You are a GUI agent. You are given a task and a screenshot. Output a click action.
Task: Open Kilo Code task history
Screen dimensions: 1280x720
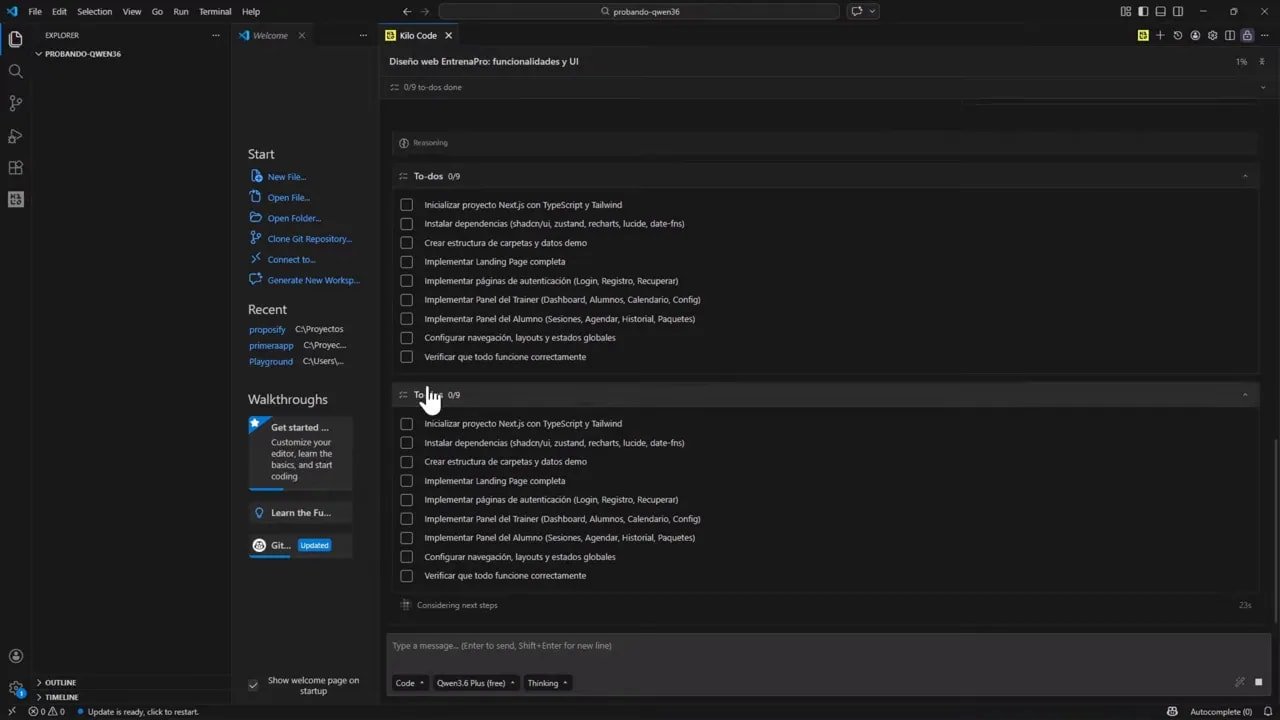pos(1177,35)
